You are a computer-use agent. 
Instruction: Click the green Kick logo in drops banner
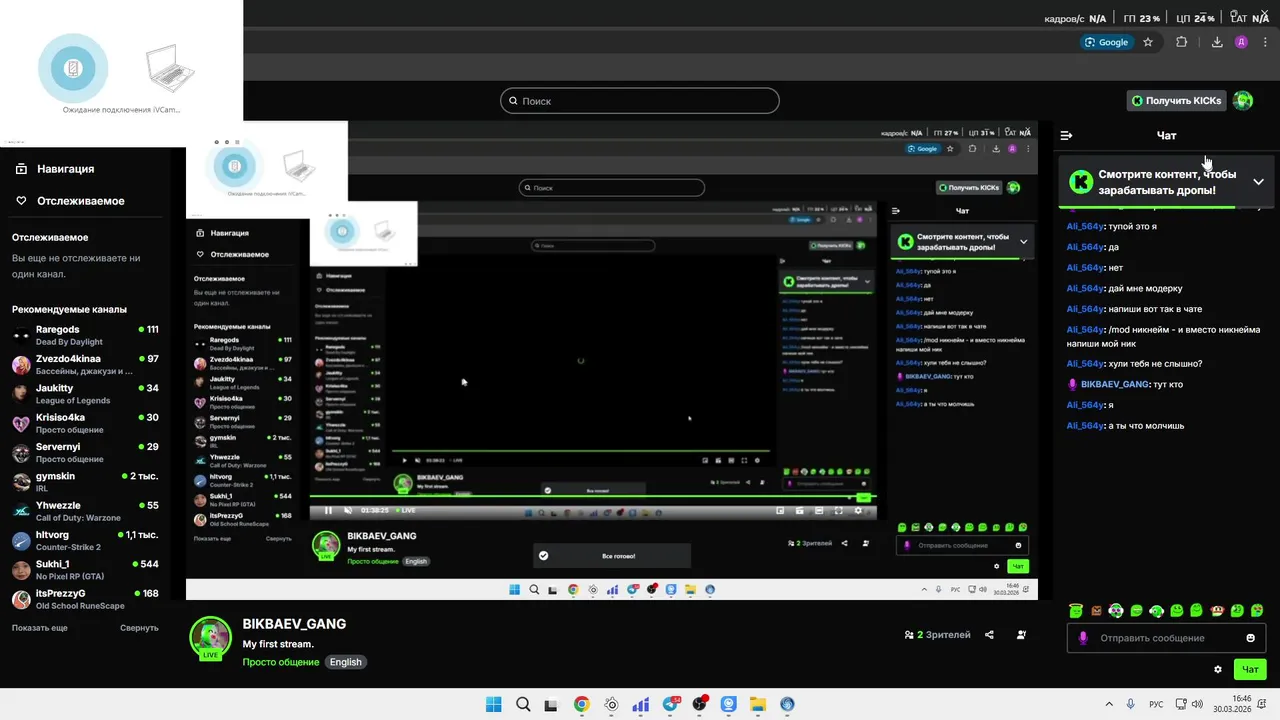pyautogui.click(x=1080, y=182)
